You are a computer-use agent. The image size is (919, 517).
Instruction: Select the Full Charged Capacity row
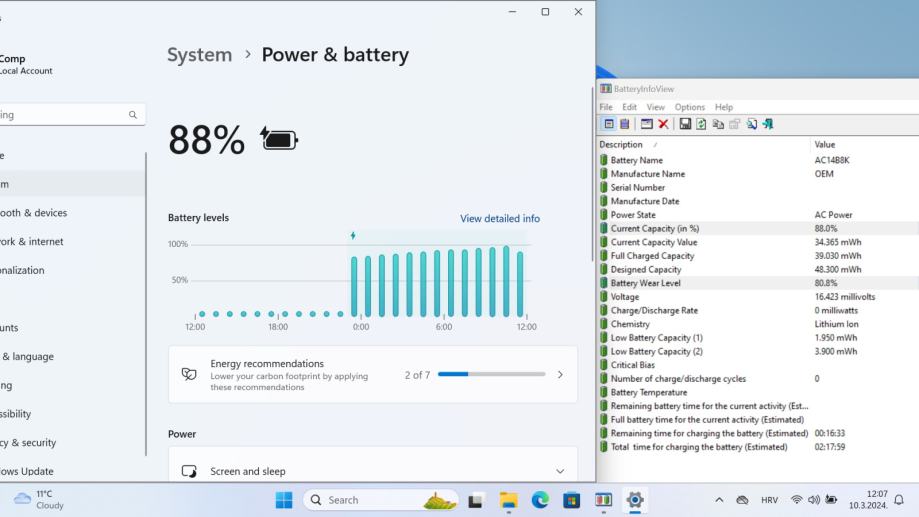[x=758, y=256]
